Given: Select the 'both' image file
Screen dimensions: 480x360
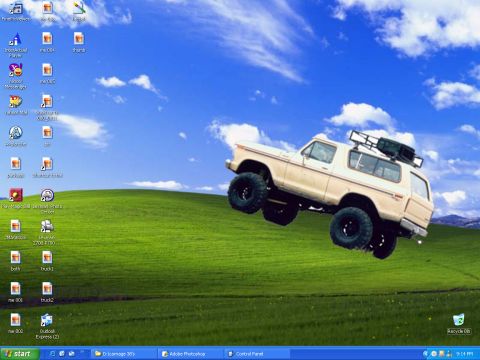Looking at the screenshot, I should point(15,258).
